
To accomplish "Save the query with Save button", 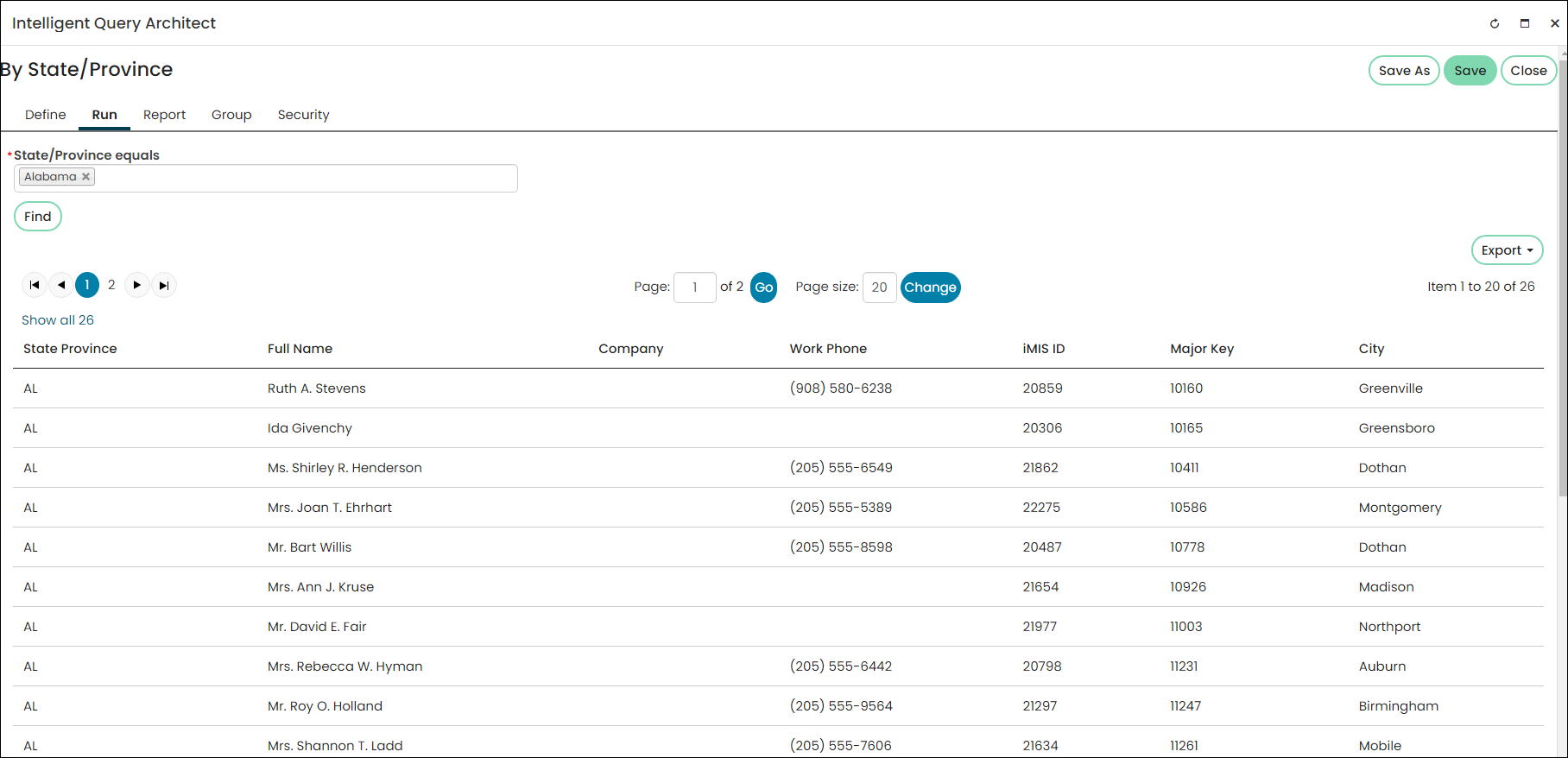I will click(x=1470, y=71).
